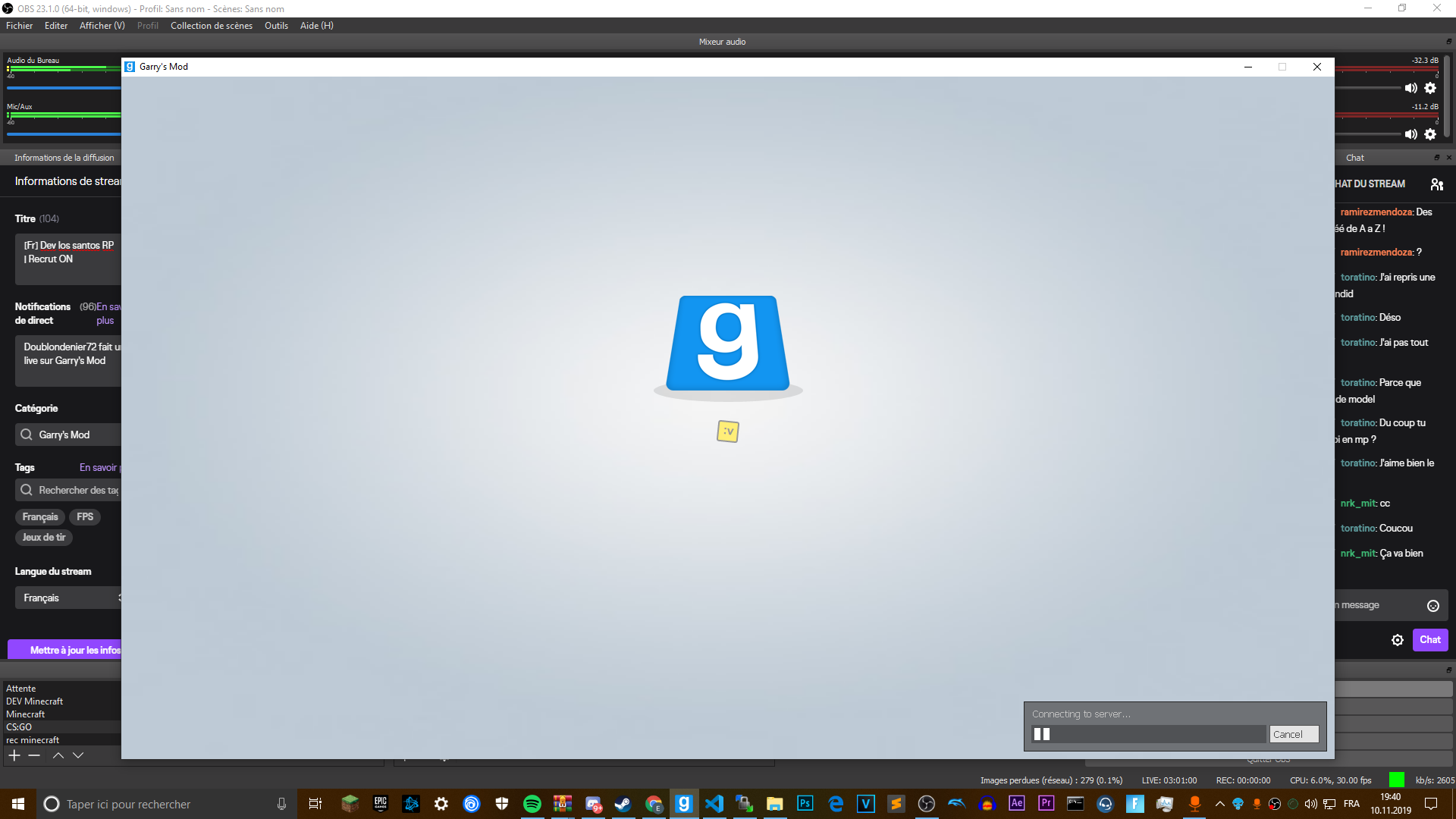This screenshot has width=1456, height=819.
Task: Open Mic/Aux gear settings
Action: tap(1430, 134)
